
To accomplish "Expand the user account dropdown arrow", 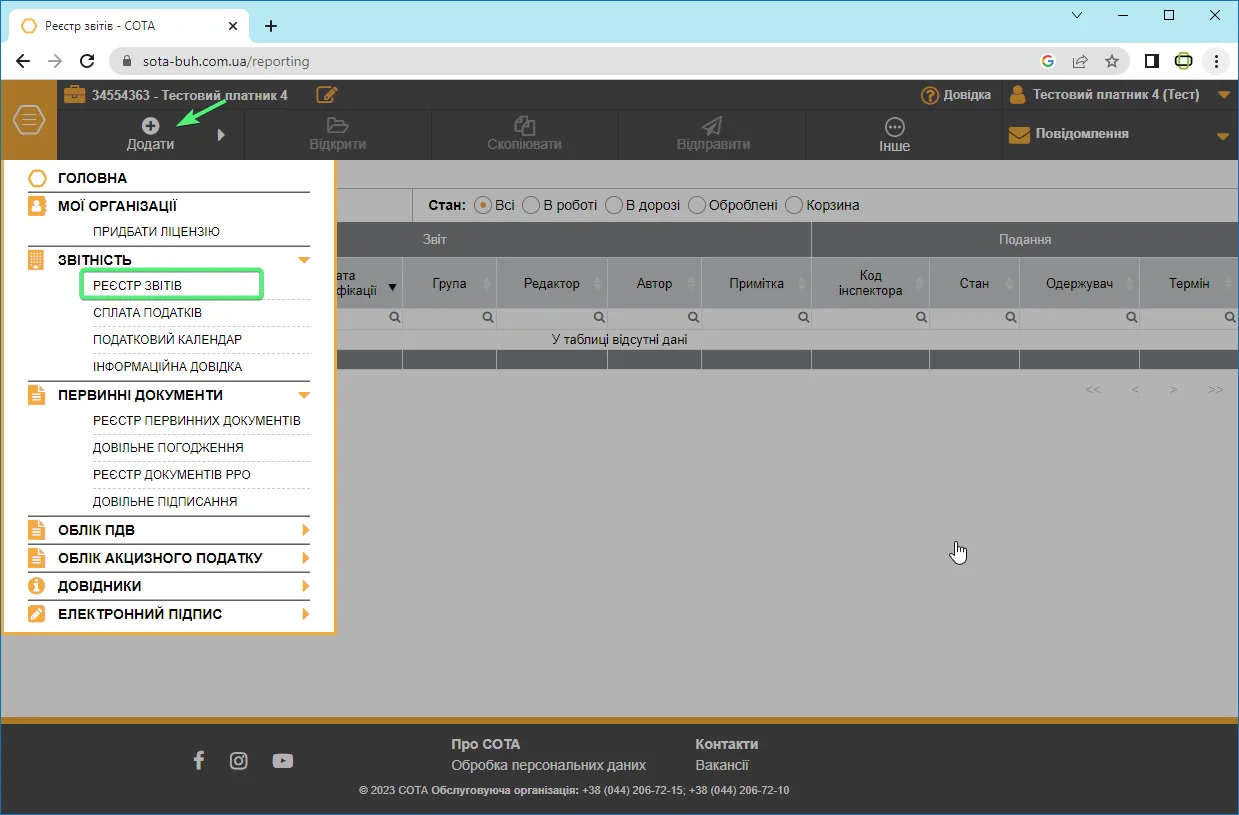I will (x=1224, y=96).
